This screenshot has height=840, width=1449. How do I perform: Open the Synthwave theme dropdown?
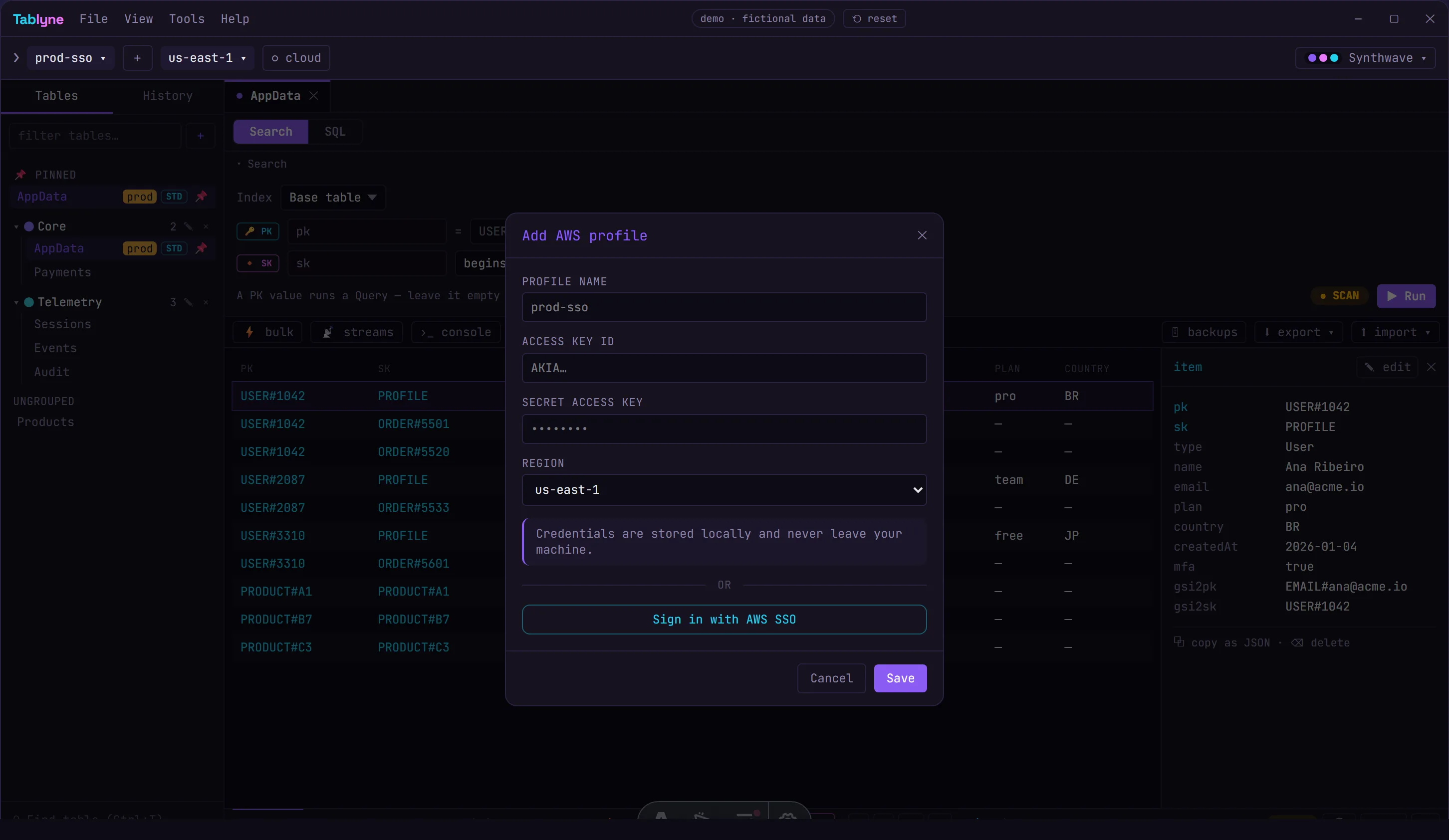1366,58
